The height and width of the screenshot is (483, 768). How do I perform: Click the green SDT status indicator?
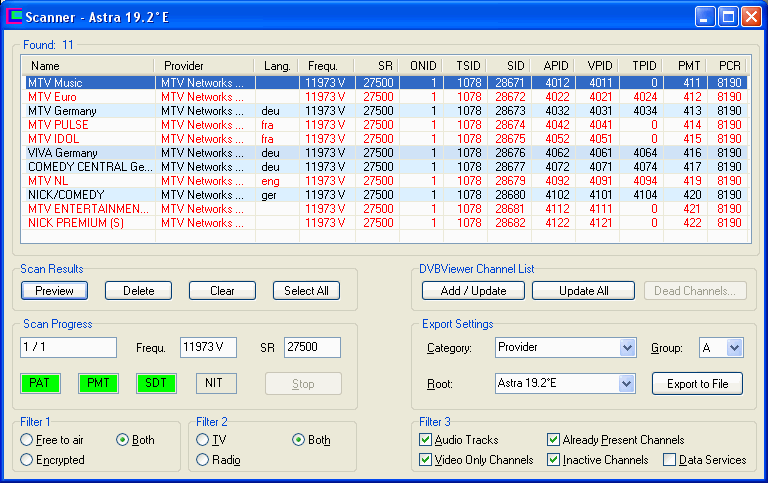[156, 383]
